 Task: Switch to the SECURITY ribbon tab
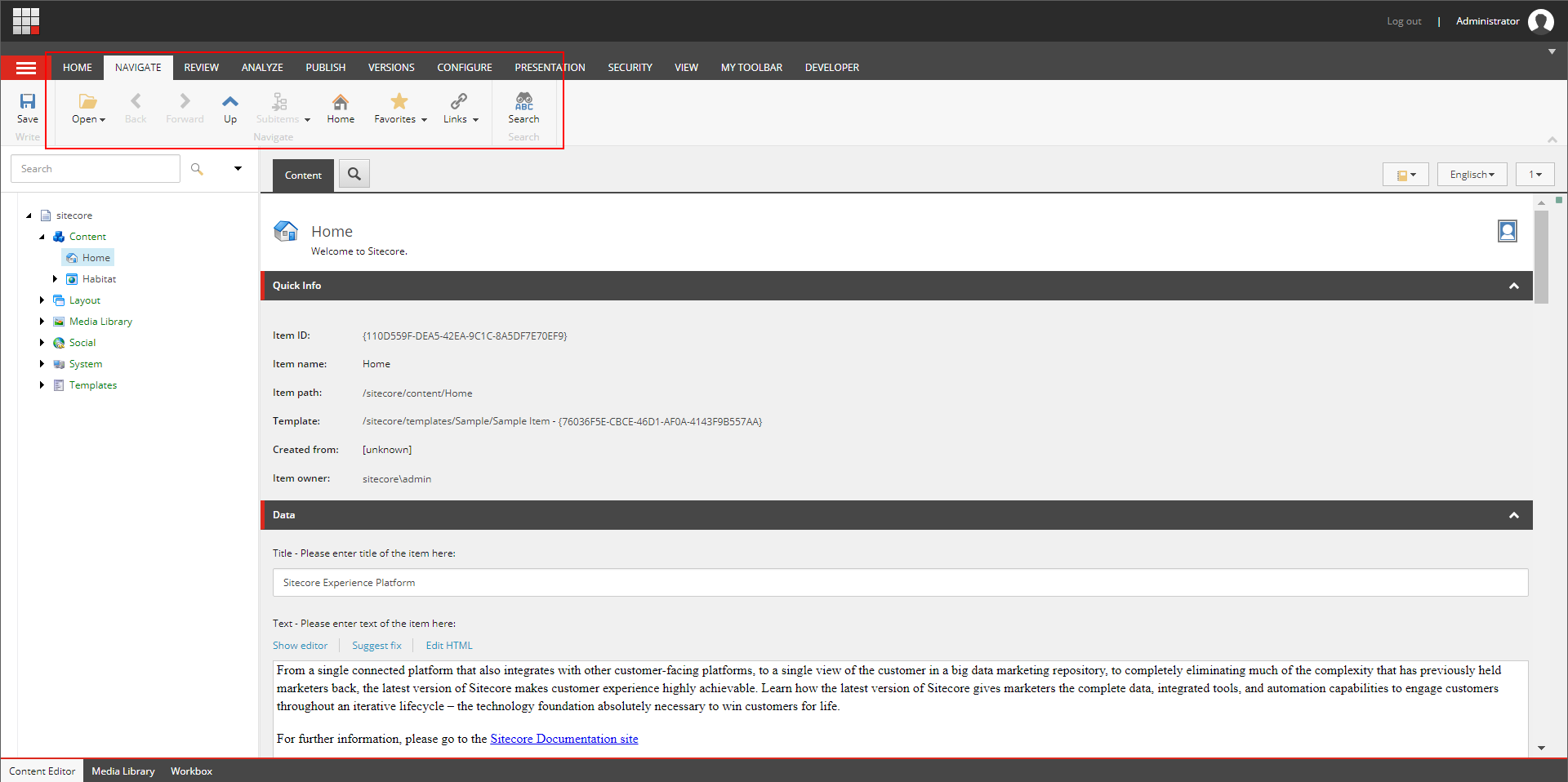630,68
